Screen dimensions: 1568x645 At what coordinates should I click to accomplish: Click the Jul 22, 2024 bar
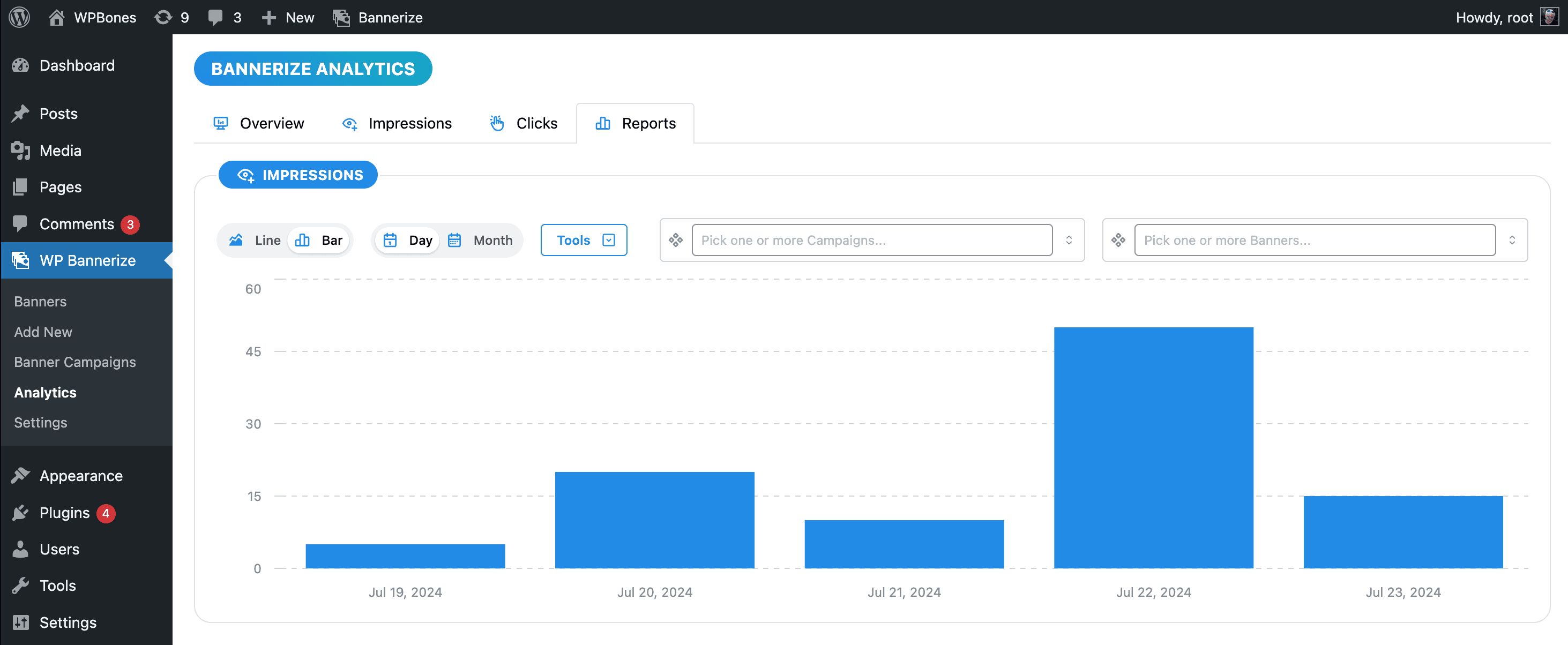tap(1153, 448)
